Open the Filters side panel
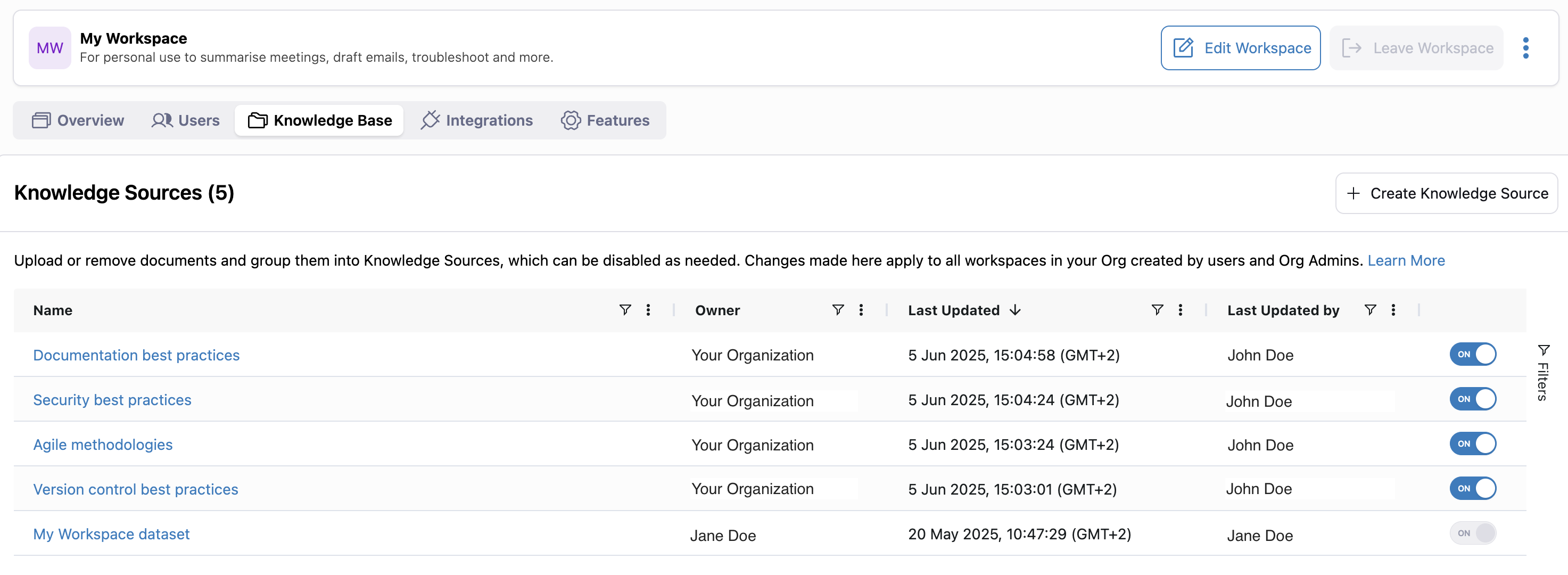Screen dimensions: 1568x575 [1543, 373]
